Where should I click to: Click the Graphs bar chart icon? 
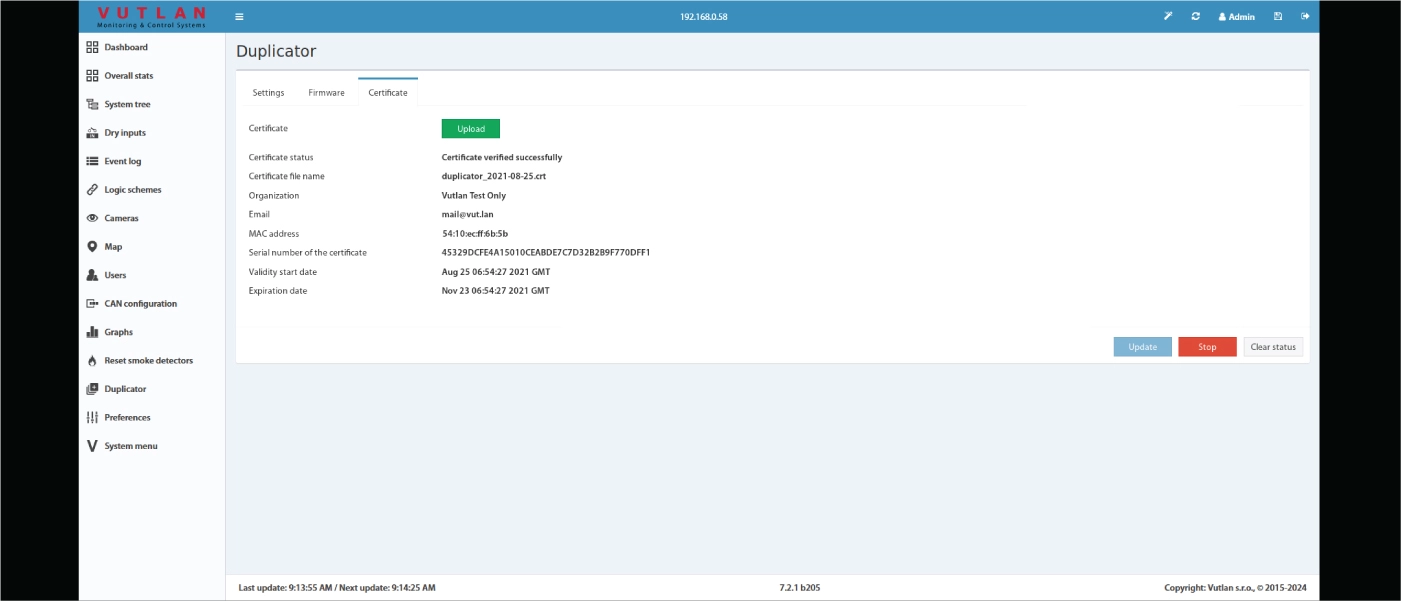click(x=92, y=332)
